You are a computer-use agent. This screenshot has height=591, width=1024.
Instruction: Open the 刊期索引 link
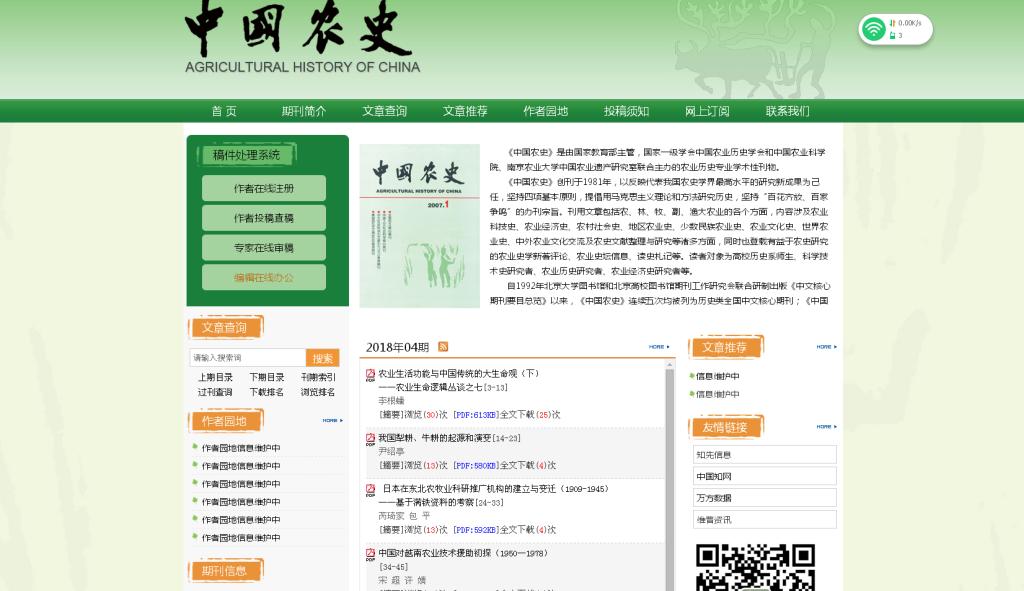tap(318, 377)
